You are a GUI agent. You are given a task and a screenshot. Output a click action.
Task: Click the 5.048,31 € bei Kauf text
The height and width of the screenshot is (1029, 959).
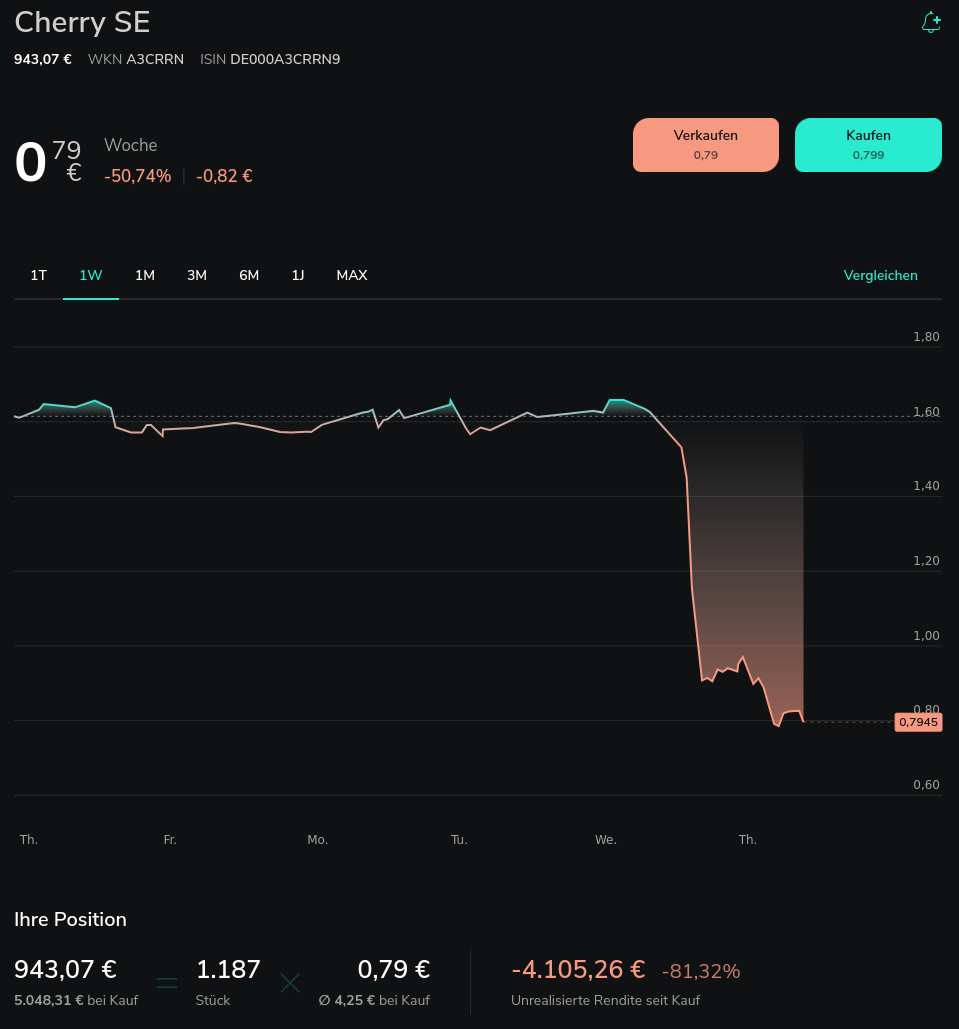(76, 1001)
